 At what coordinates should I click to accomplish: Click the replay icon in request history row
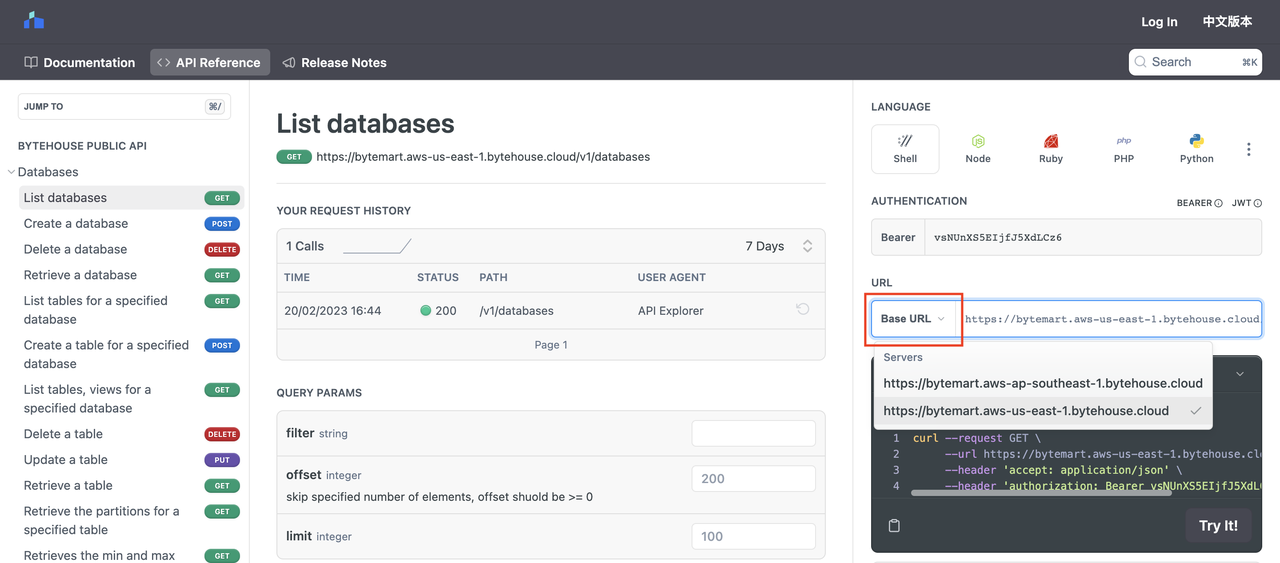pos(803,310)
